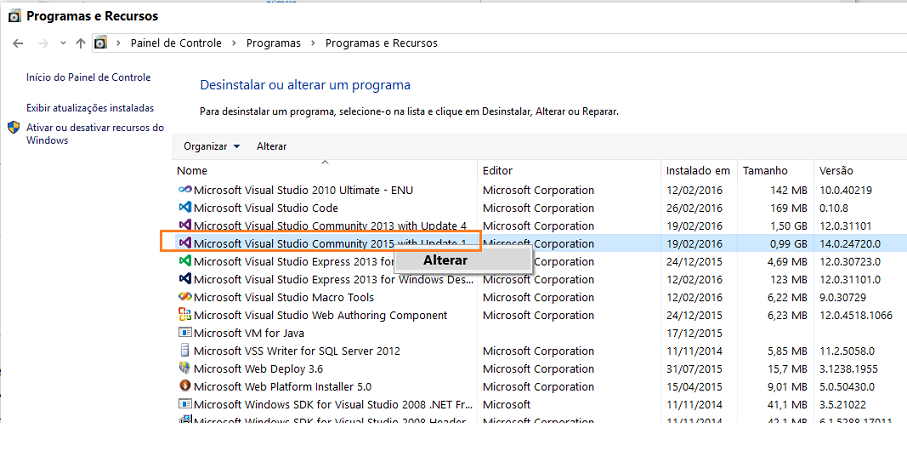Click the control panel icon in address bar
Screen dimensions: 907x468
pyautogui.click(x=101, y=43)
